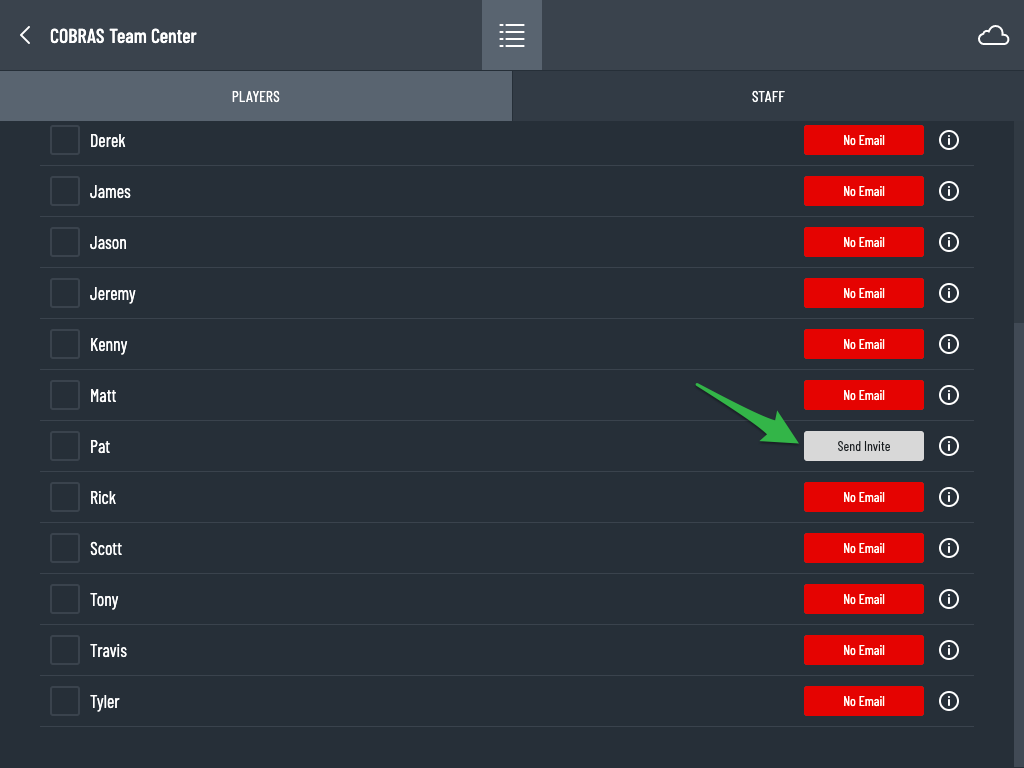Check the box next to Matt

pyautogui.click(x=65, y=394)
